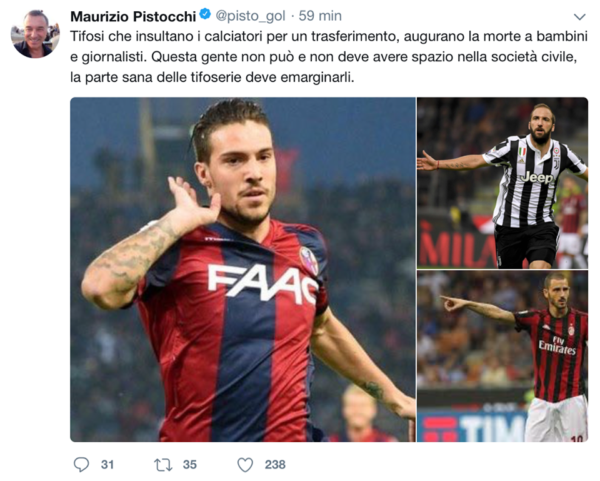Click the Jeep logo on striped jersey
This screenshot has height=481, width=600.
click(x=537, y=178)
